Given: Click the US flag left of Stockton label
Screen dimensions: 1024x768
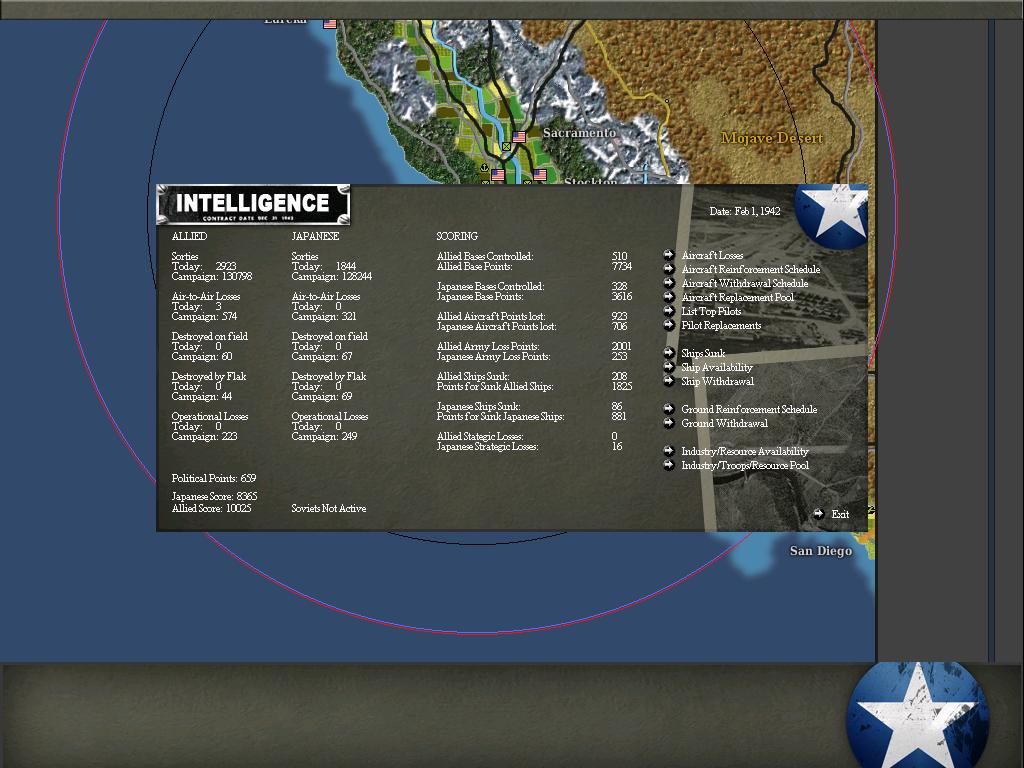Looking at the screenshot, I should click(x=539, y=175).
